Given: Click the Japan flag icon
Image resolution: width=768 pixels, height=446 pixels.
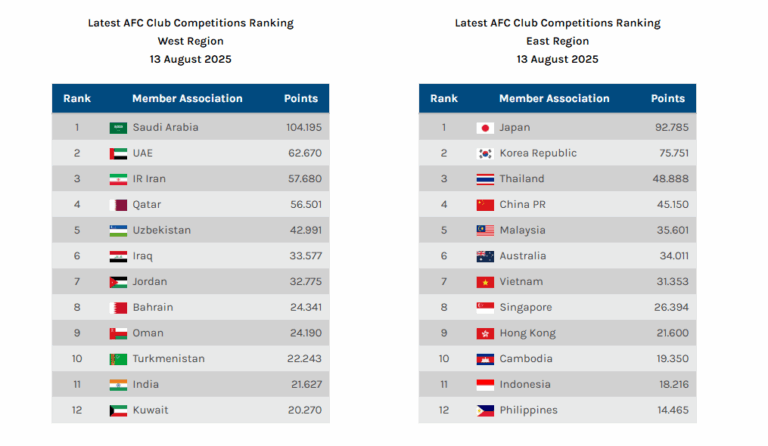Looking at the screenshot, I should click(x=485, y=128).
